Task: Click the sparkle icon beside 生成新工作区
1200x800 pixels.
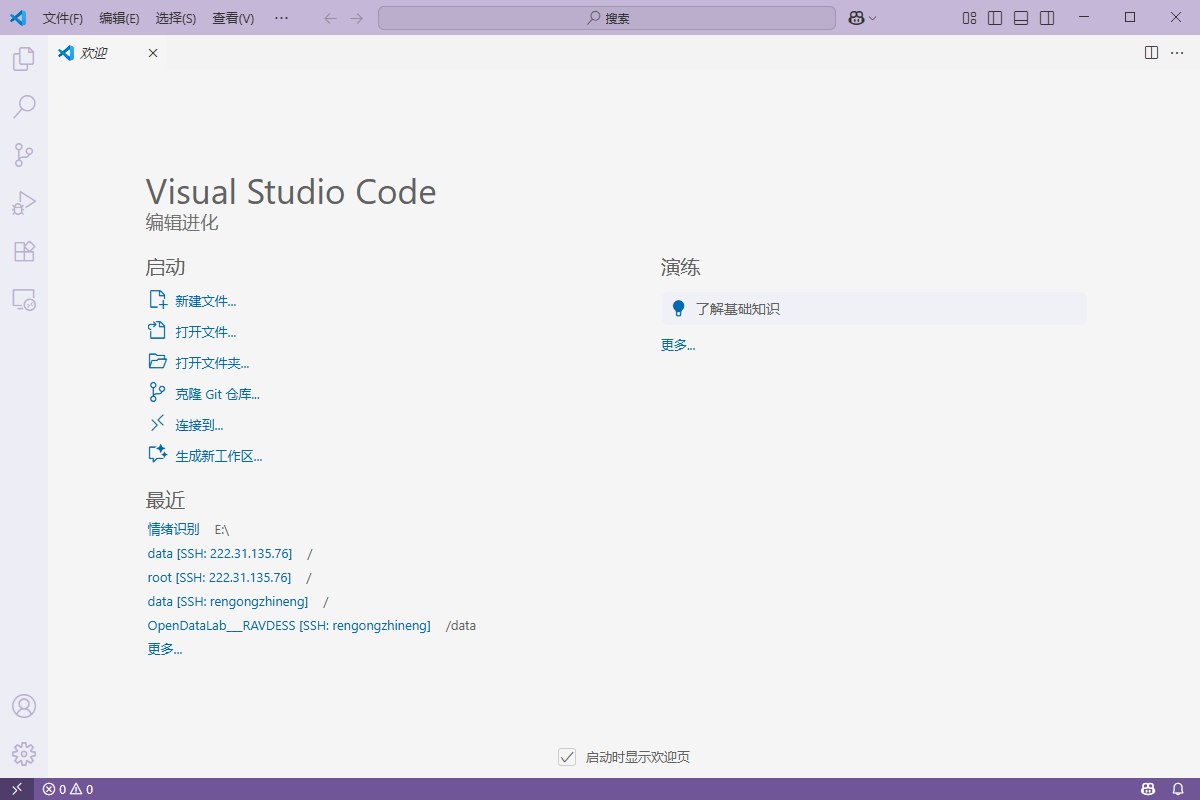Action: [157, 455]
